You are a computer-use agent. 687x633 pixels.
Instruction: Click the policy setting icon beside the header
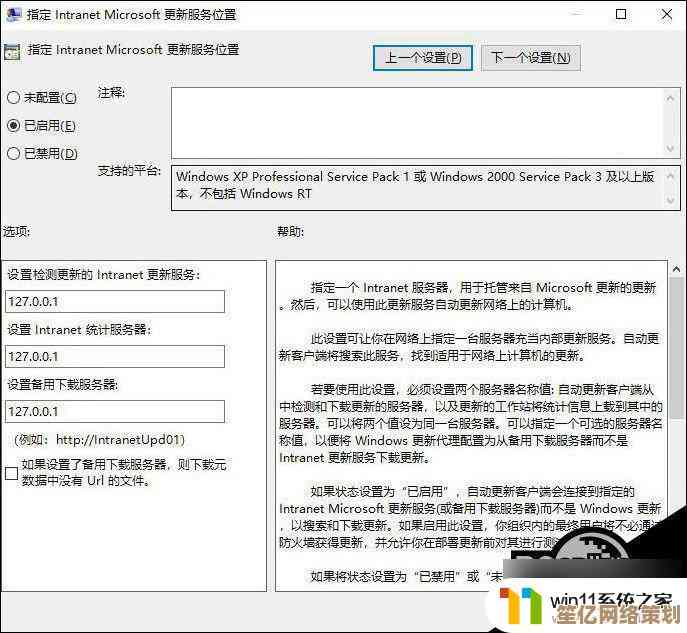coord(12,51)
